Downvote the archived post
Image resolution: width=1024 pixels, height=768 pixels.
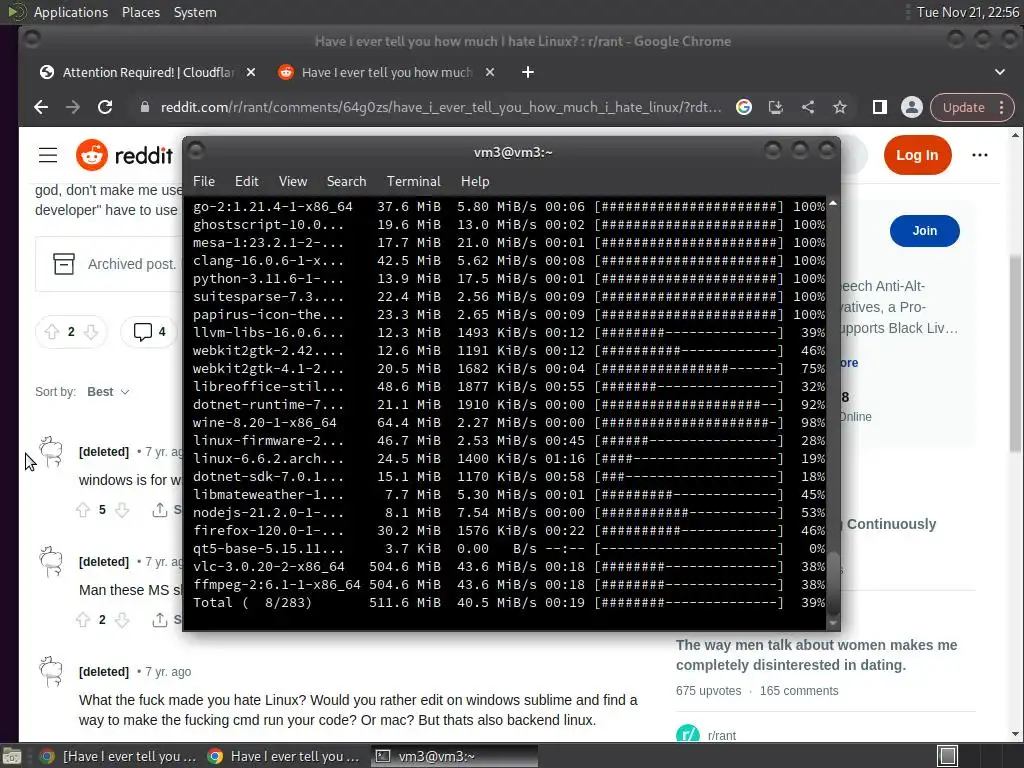pyautogui.click(x=91, y=332)
